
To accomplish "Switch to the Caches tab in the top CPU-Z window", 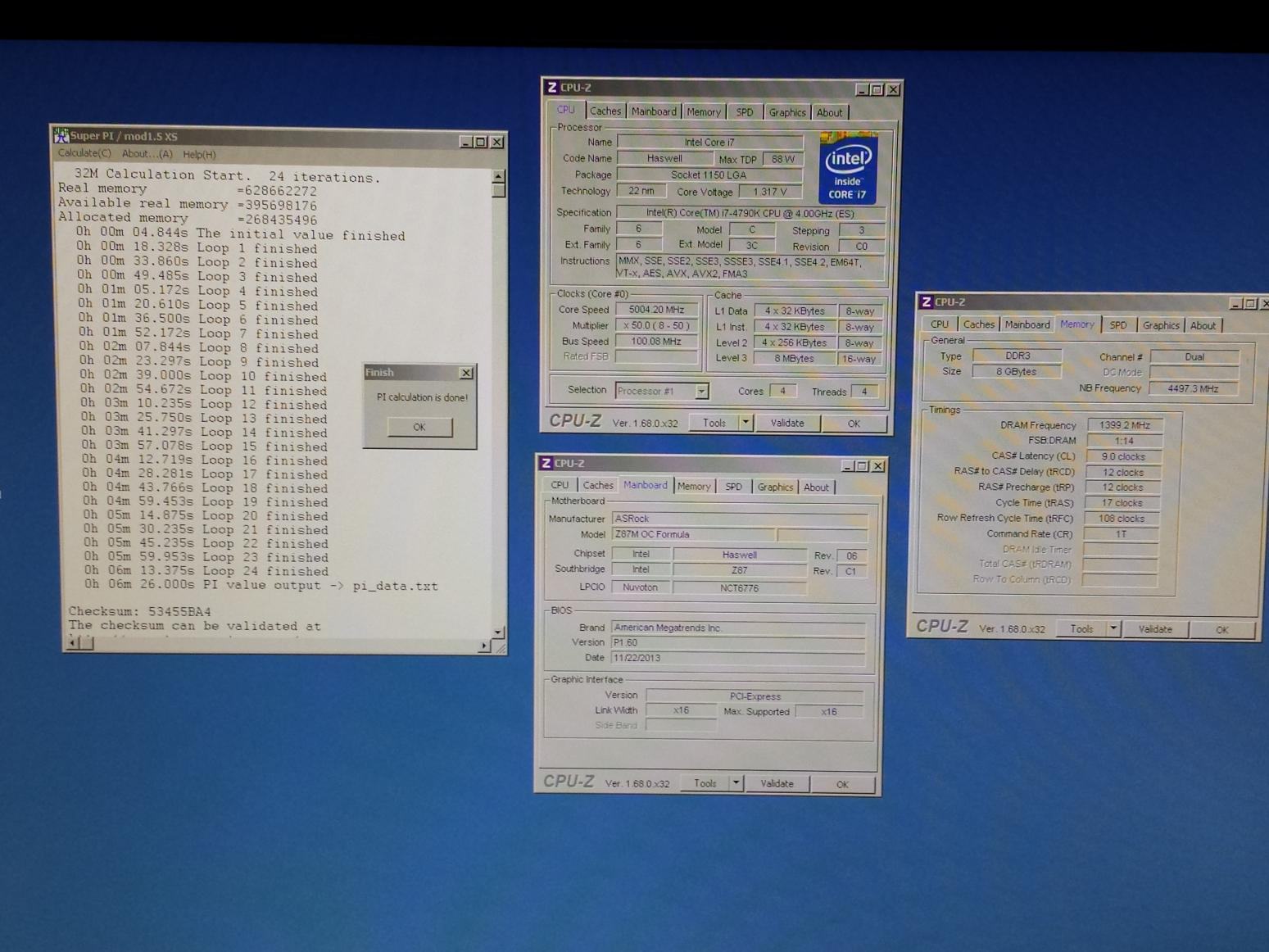I will (x=605, y=111).
